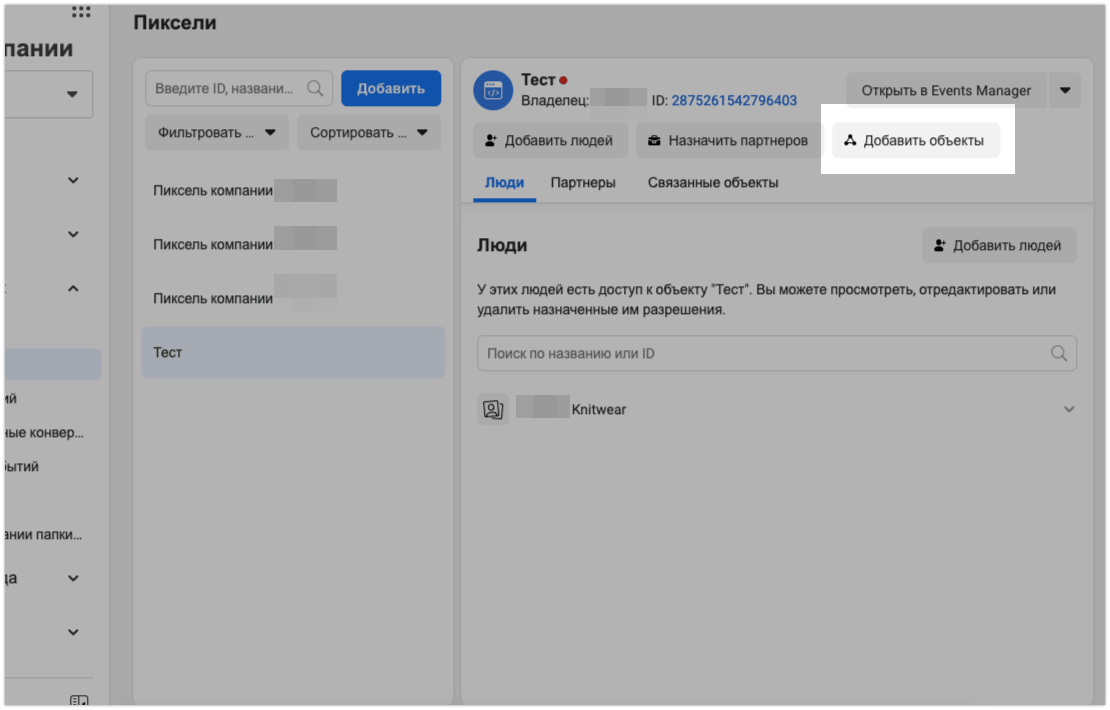
Task: Click Назначить партнеров button
Action: pos(728,141)
